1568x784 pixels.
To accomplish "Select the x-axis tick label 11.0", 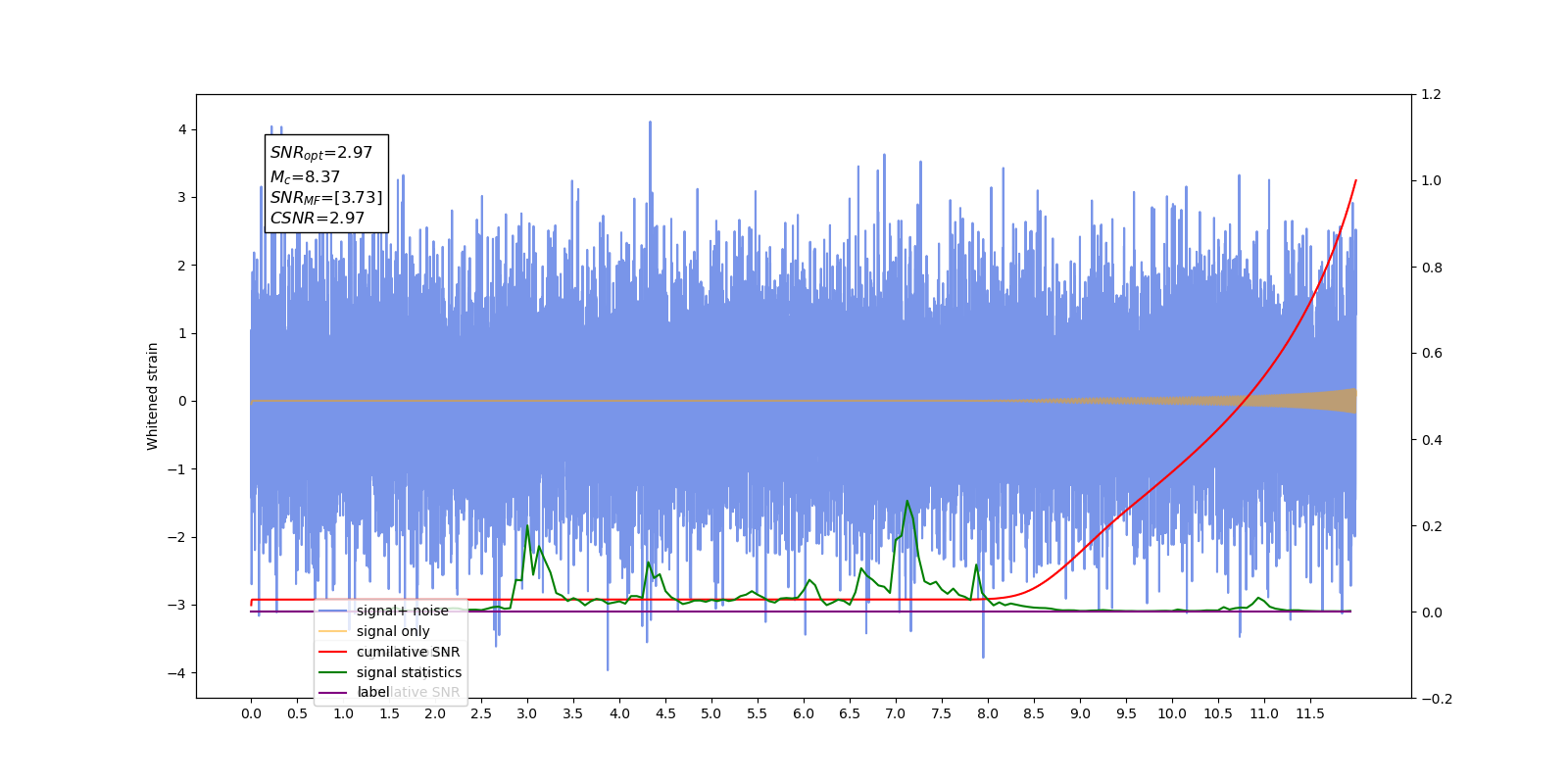I will coord(1264,714).
